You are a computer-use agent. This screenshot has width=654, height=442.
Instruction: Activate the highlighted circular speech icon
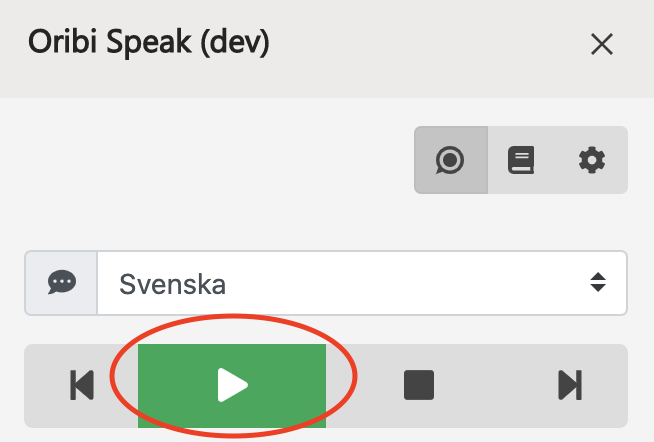[450, 160]
